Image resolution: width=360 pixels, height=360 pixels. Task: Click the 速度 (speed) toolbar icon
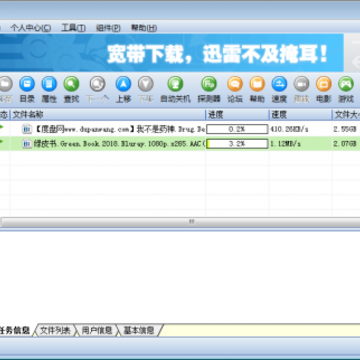[279, 84]
